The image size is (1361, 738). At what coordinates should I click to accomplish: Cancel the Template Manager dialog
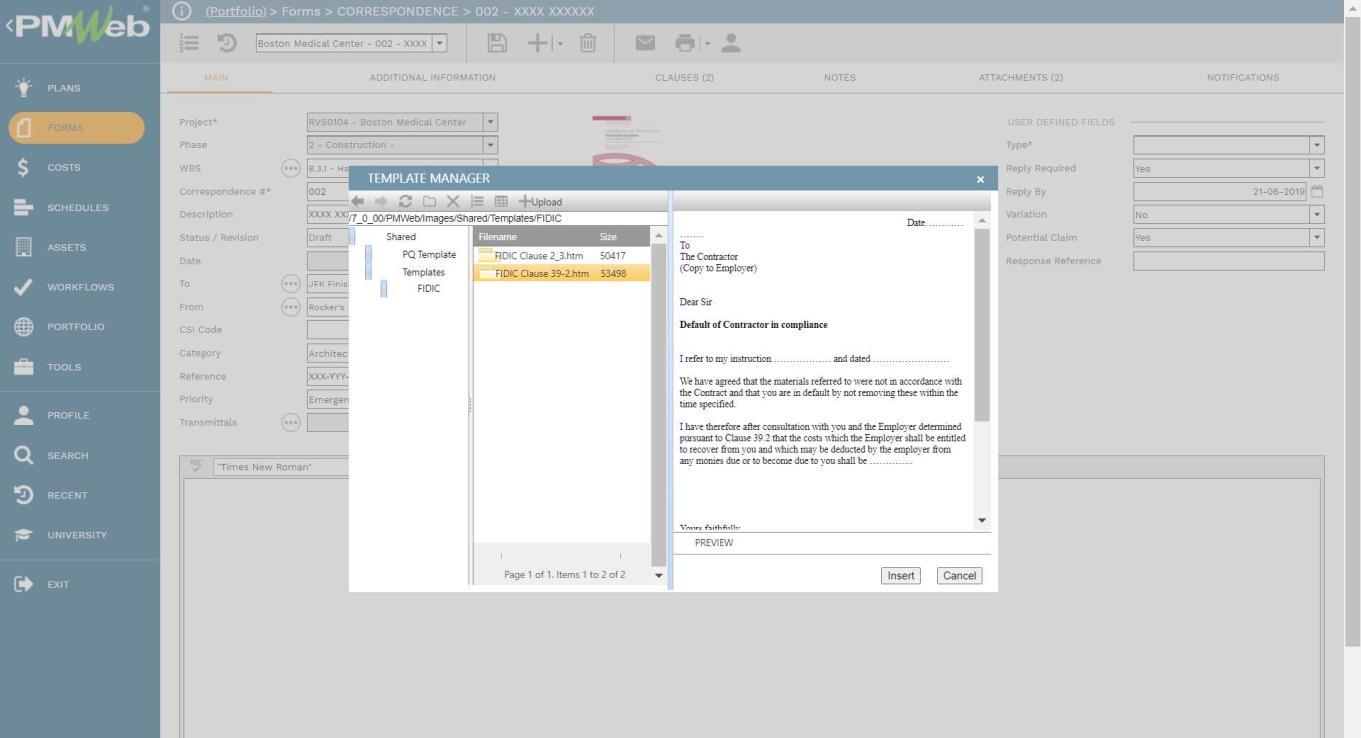[959, 575]
